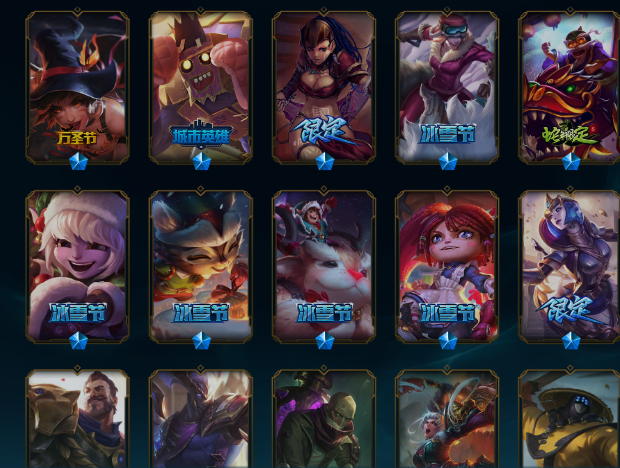Viewport: 620px width, 468px height.
Task: Click blue gem below winking cat skin card
Action: point(201,341)
